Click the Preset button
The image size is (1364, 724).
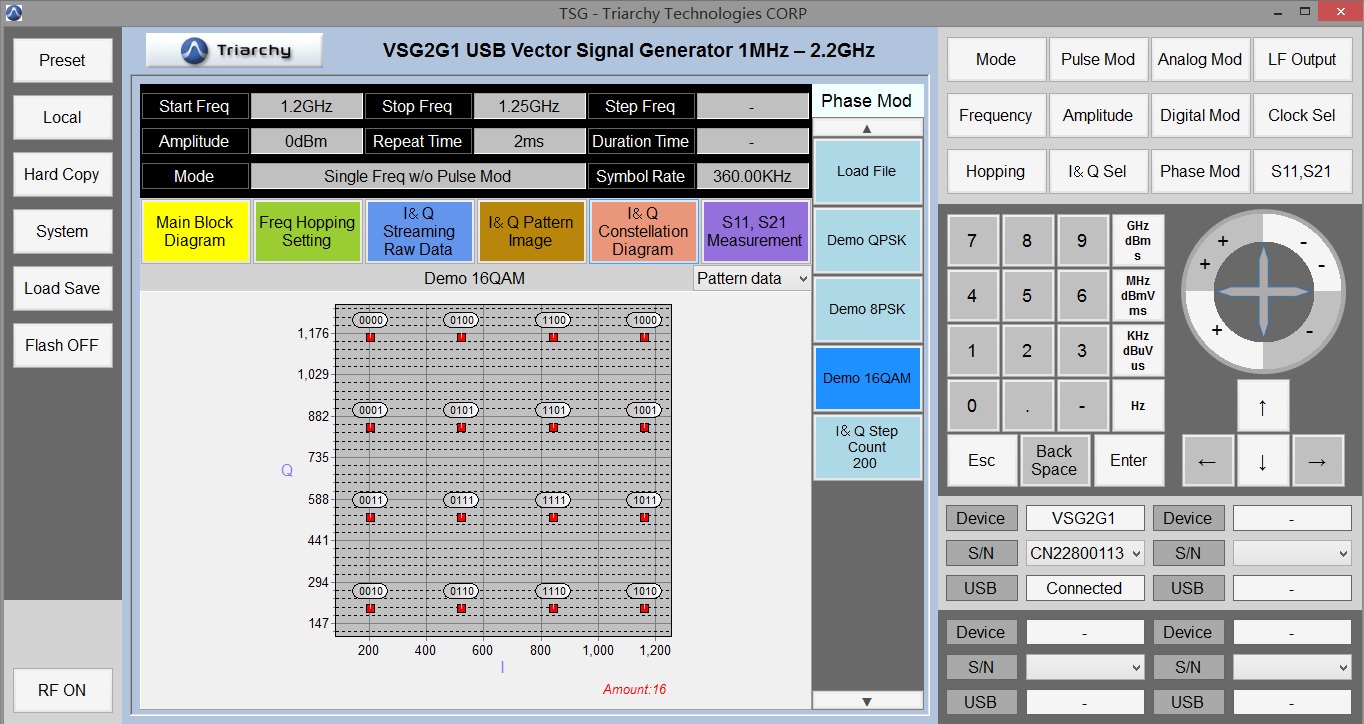[62, 60]
